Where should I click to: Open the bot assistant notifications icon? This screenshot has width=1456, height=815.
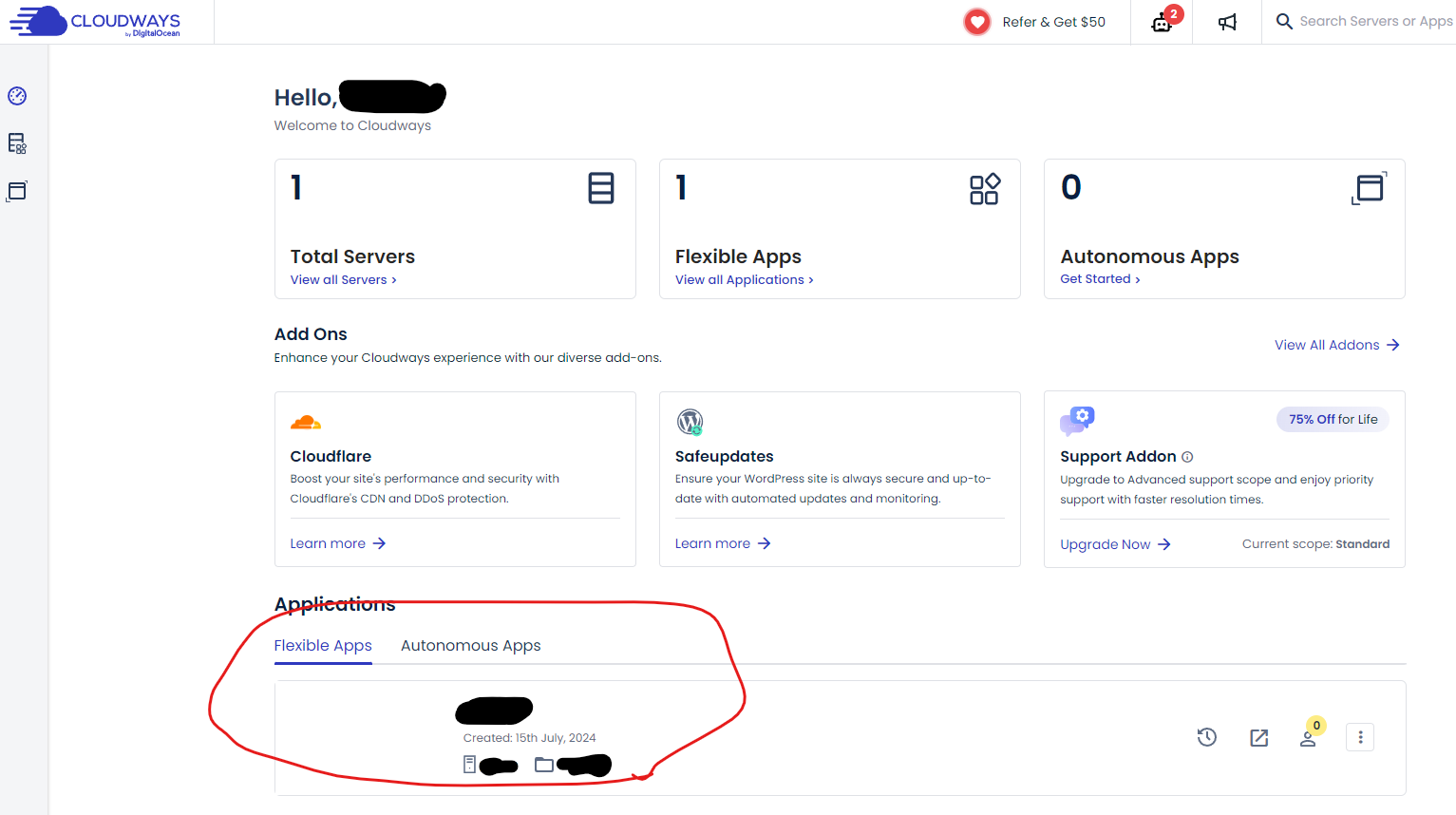pyautogui.click(x=1163, y=22)
